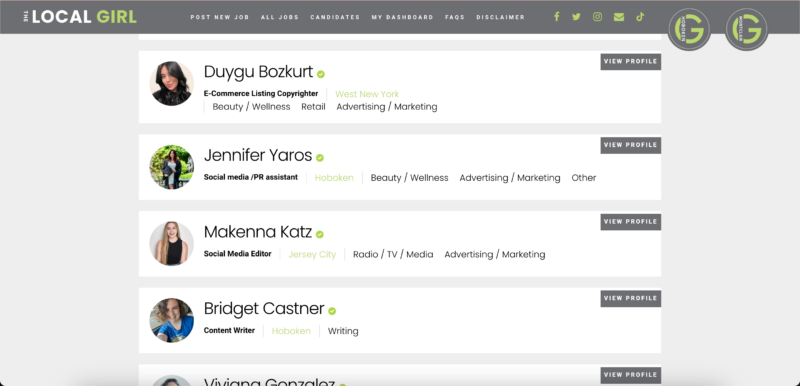The image size is (800, 386).
Task: Click E-Commerce Listing Copyrighter job title
Action: 261,94
